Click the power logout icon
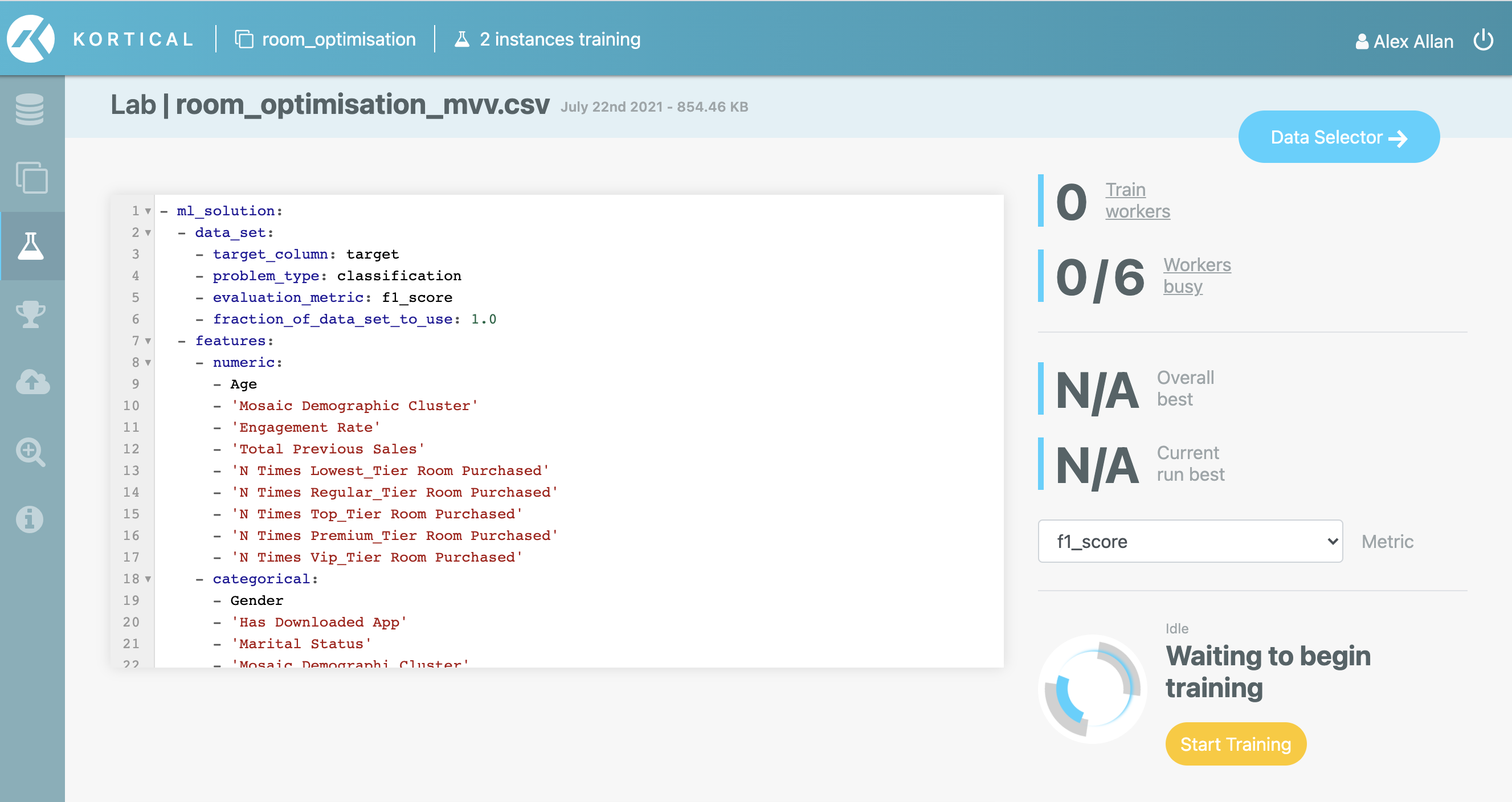Viewport: 1512px width, 802px height. coord(1482,40)
